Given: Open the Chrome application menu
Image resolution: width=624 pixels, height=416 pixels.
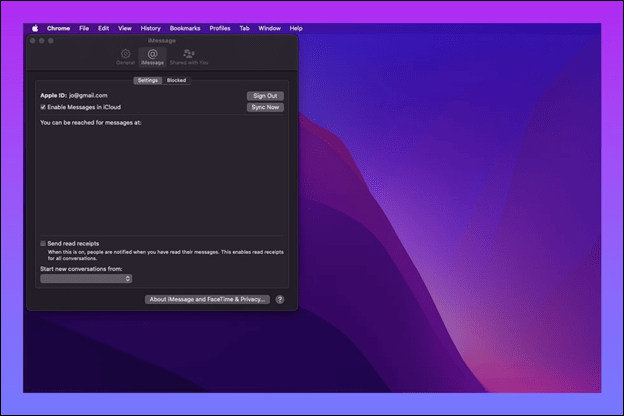Looking at the screenshot, I should tap(58, 28).
